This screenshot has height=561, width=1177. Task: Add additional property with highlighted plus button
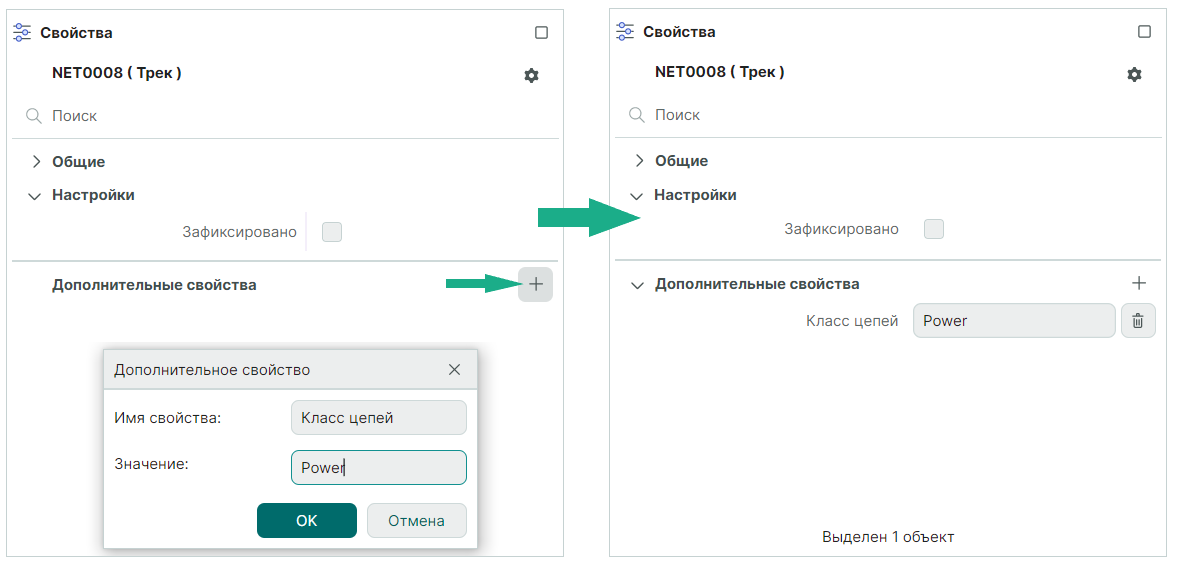click(536, 285)
